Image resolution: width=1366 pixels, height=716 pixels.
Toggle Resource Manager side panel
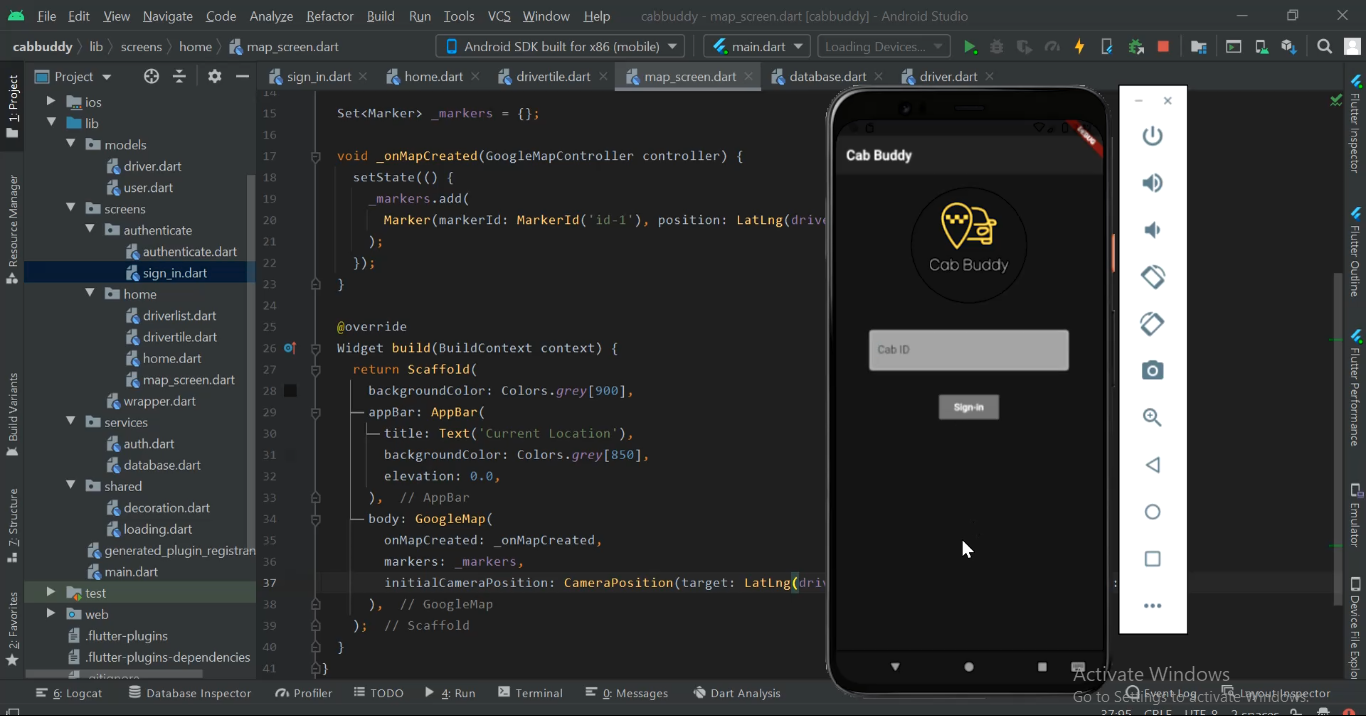click(x=13, y=230)
